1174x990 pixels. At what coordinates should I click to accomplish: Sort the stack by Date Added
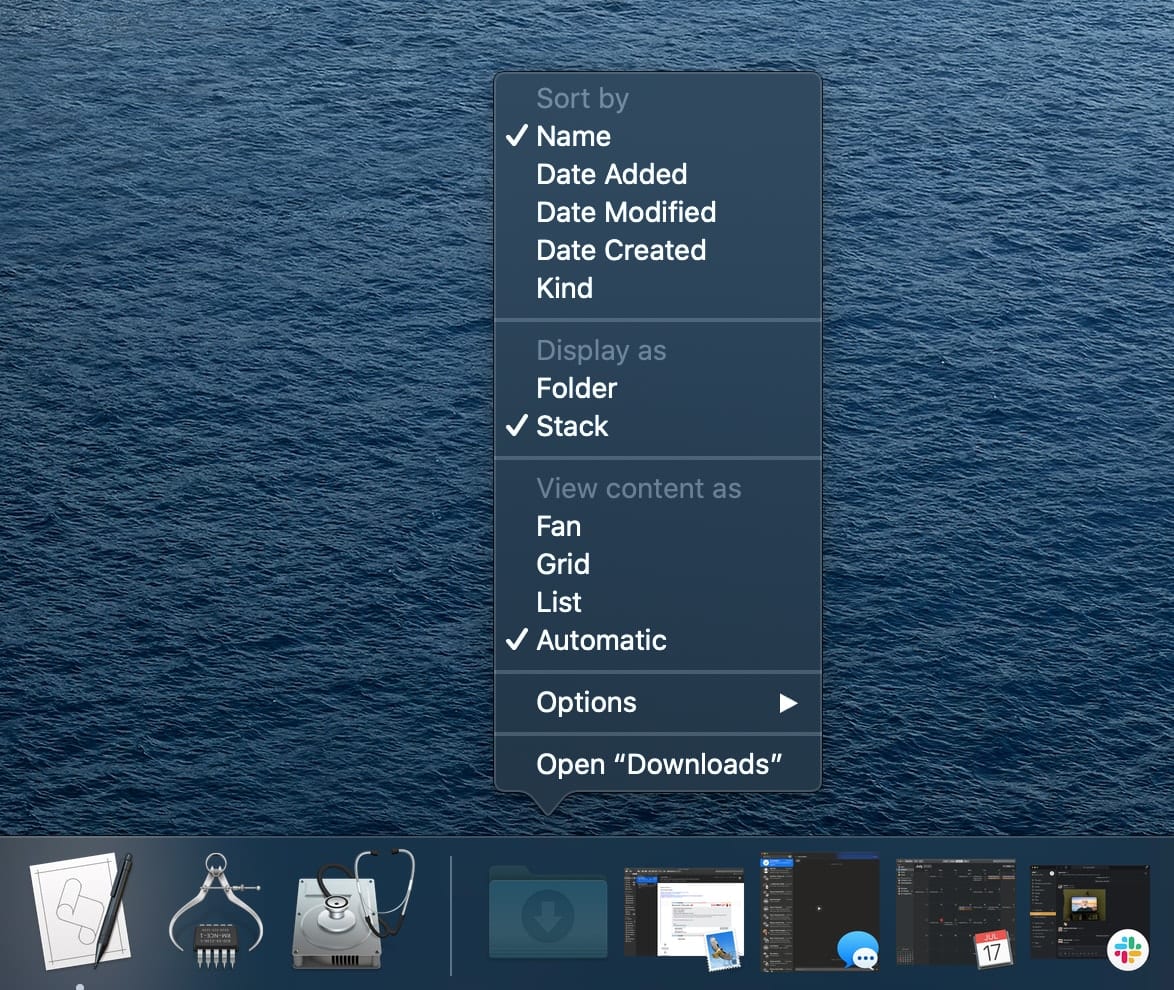click(611, 174)
